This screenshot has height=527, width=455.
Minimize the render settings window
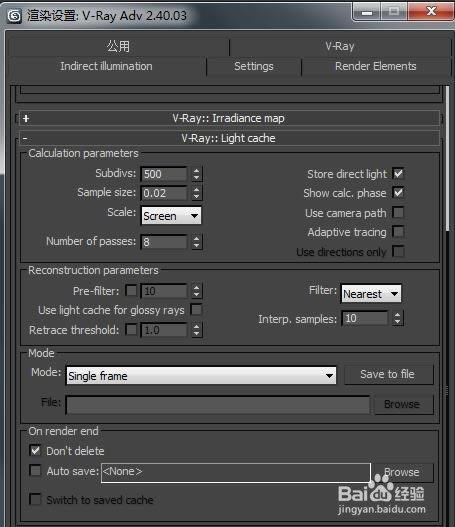pos(367,12)
